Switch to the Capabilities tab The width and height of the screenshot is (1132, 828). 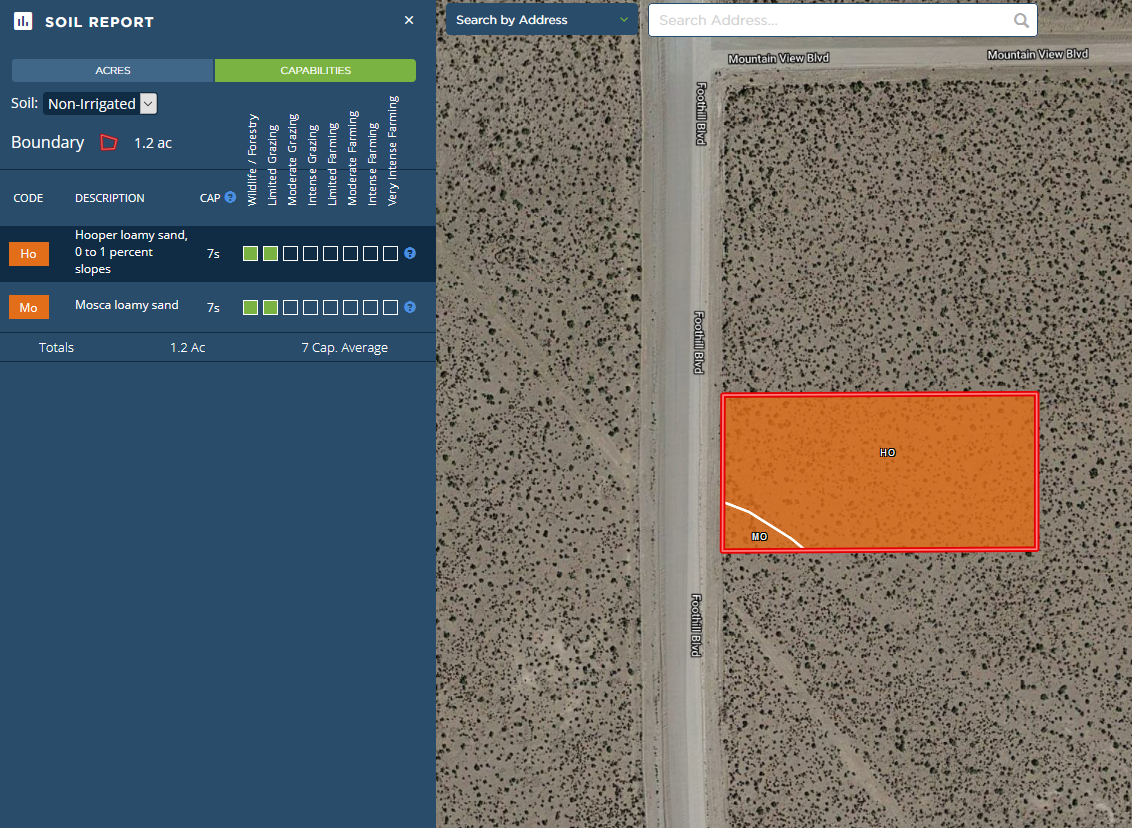315,71
